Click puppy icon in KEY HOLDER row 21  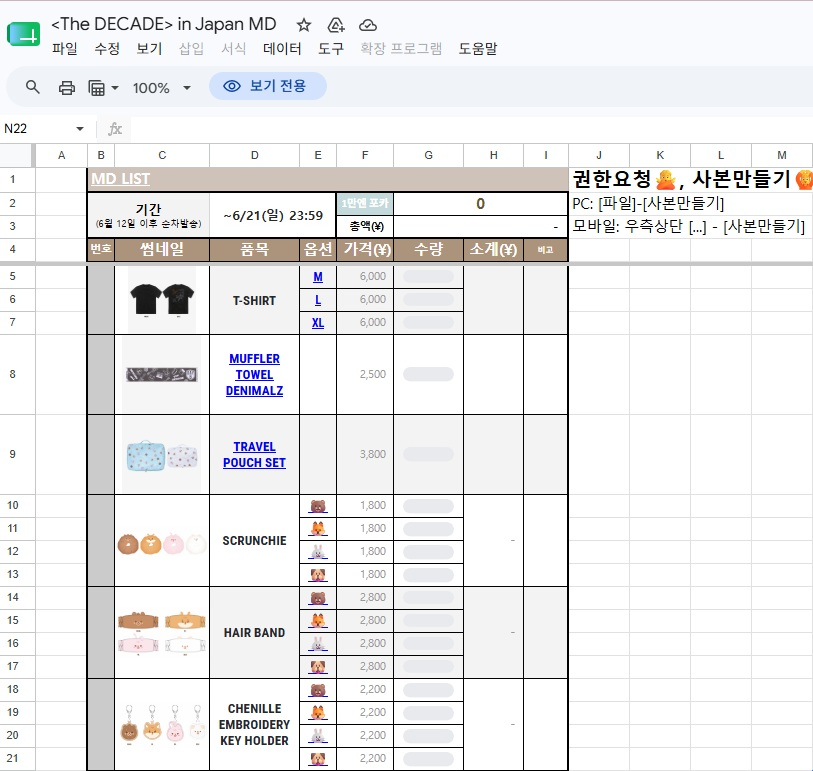click(318, 759)
